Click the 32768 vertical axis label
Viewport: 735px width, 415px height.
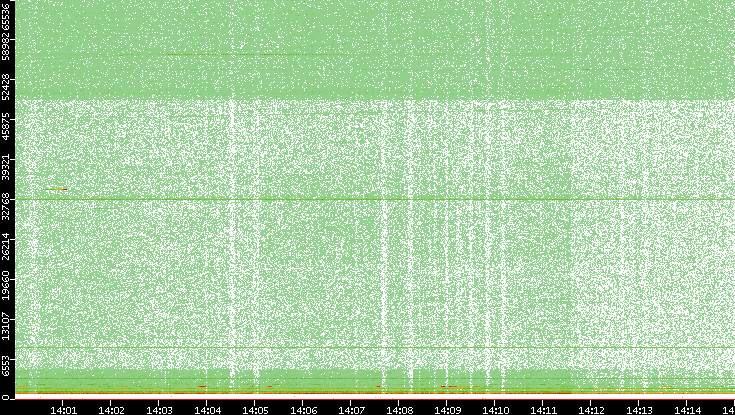6,204
